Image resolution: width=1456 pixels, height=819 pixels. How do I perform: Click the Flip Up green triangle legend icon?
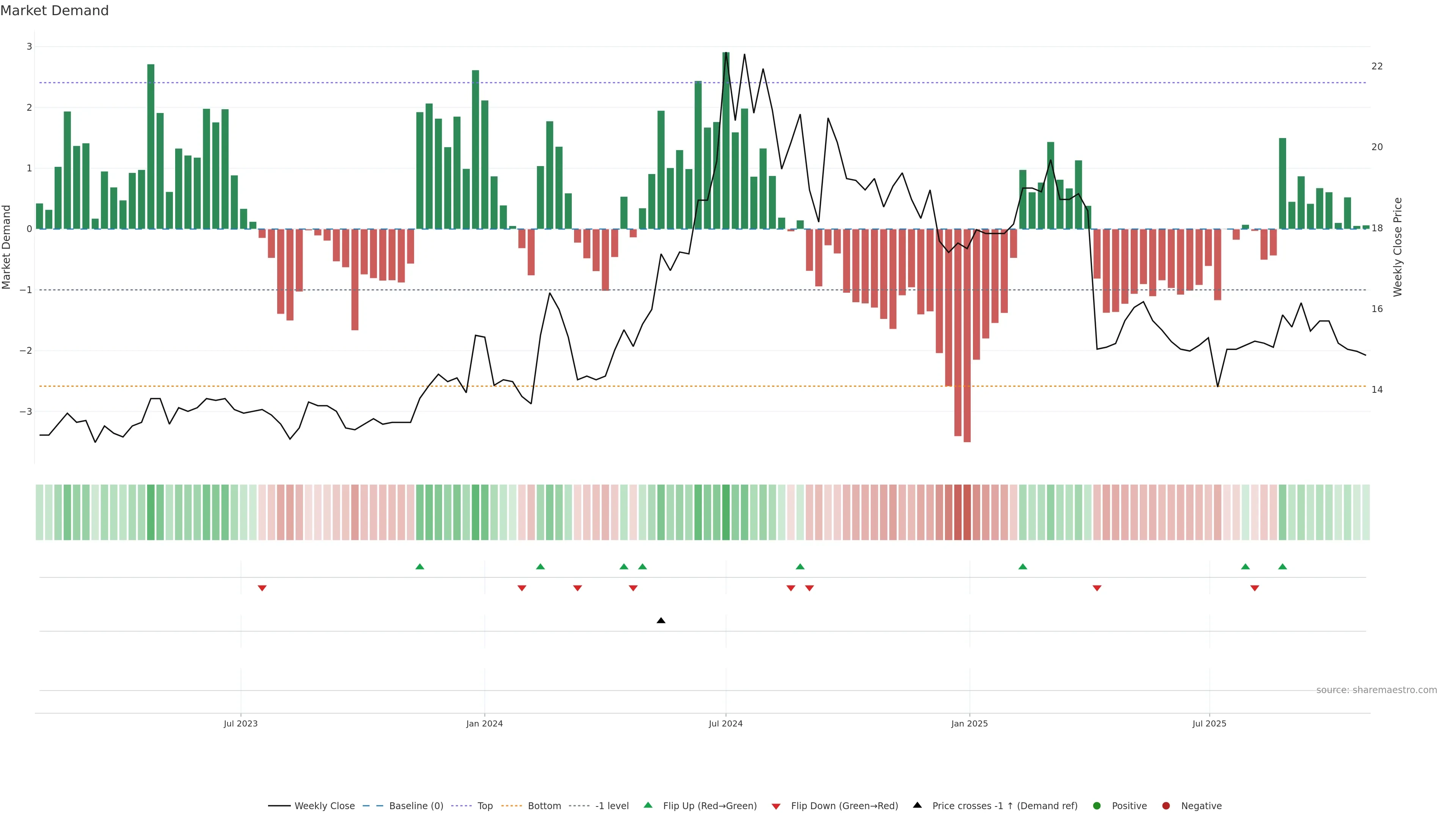pyautogui.click(x=648, y=805)
